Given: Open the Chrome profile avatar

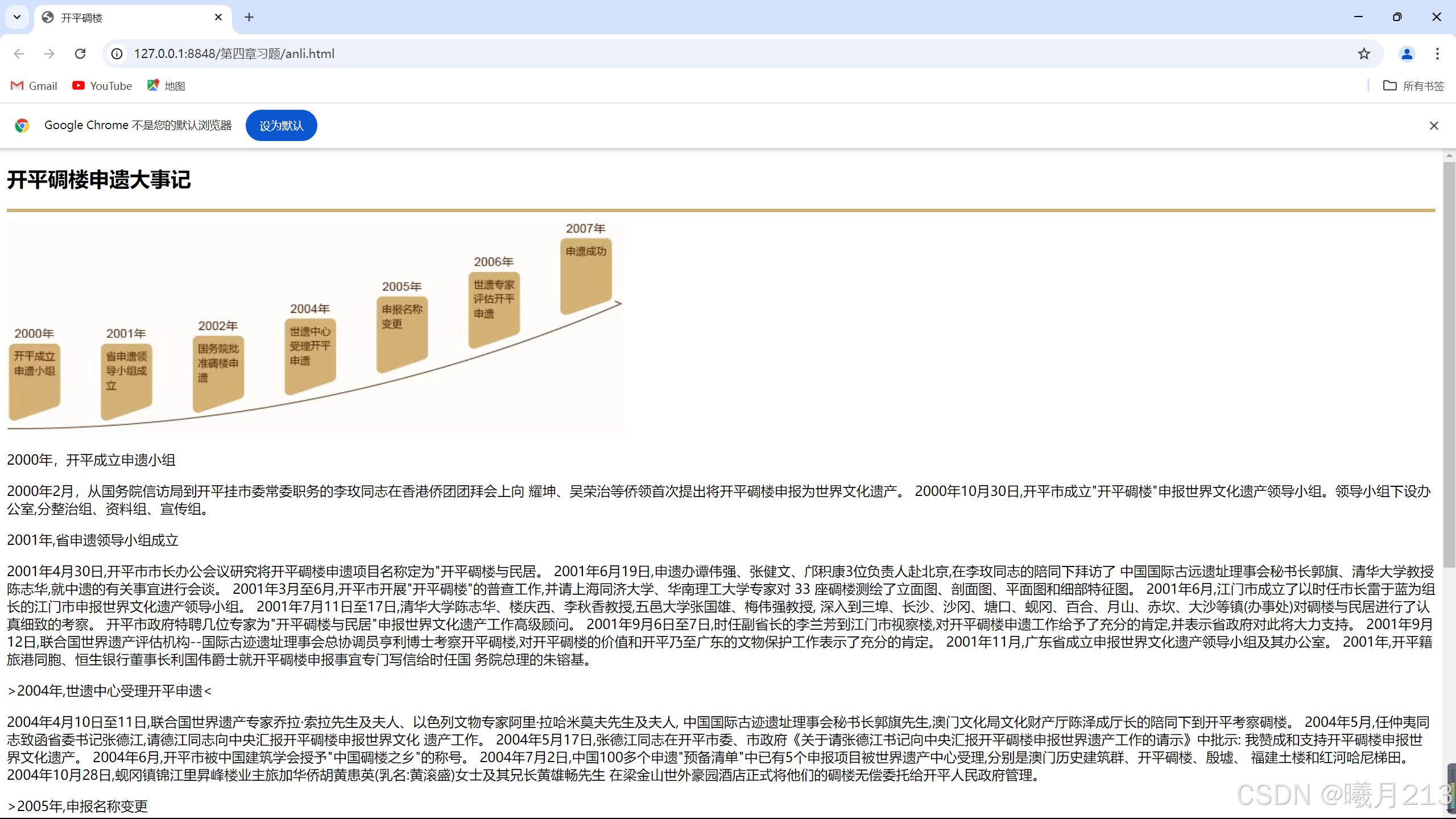Looking at the screenshot, I should point(1407,53).
